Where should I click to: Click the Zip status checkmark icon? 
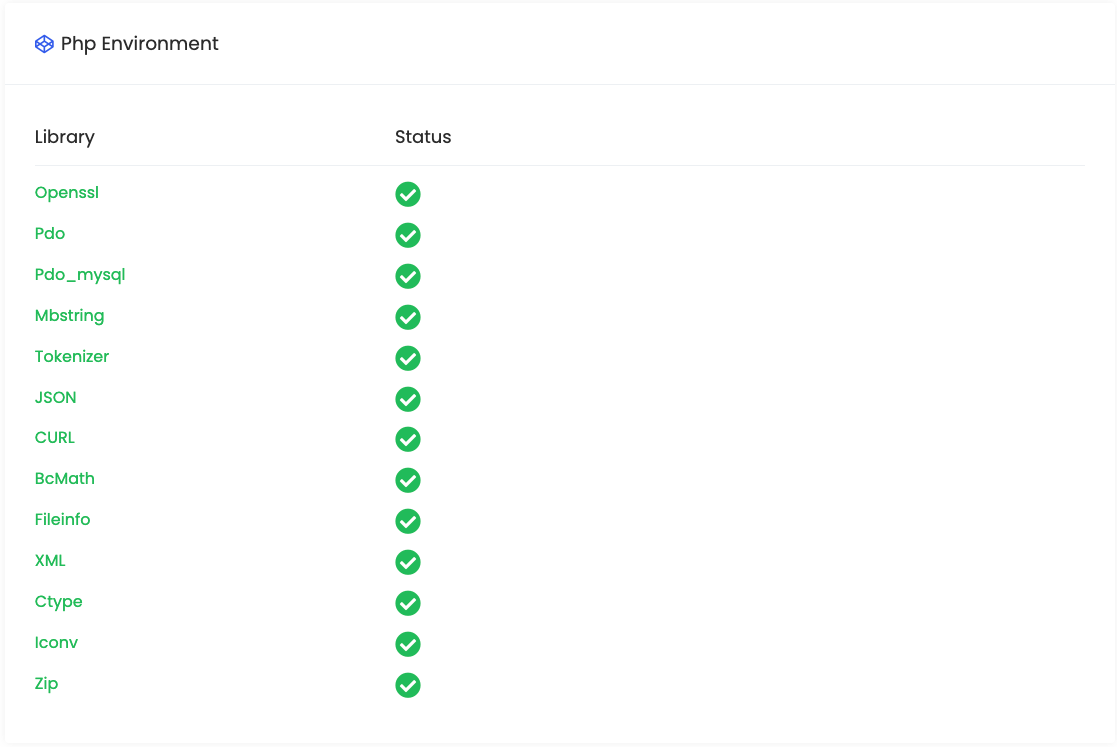pos(407,685)
